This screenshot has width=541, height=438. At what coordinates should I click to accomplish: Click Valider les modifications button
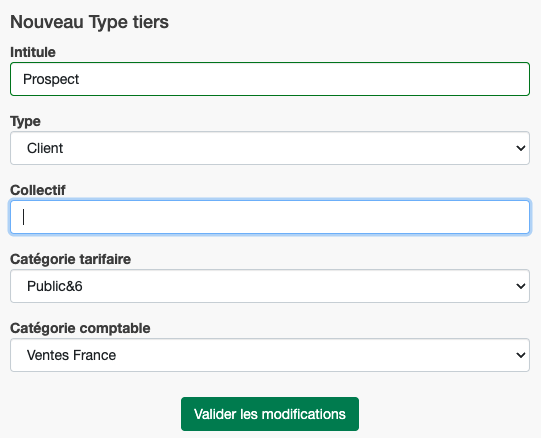click(270, 414)
